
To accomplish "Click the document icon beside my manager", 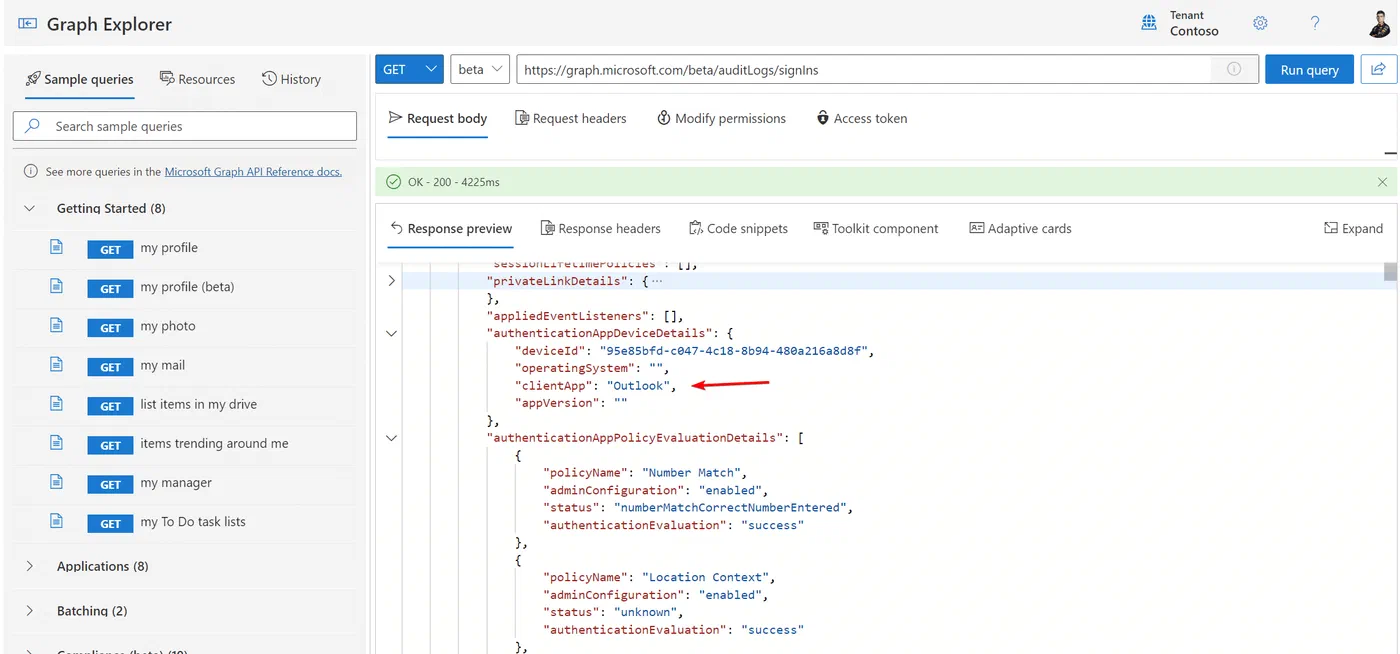I will pos(57,482).
